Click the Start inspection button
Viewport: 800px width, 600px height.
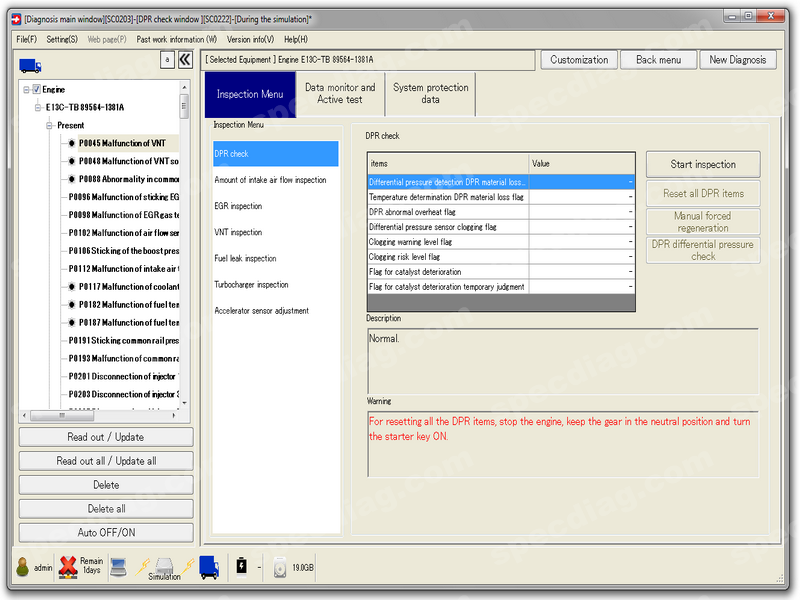coord(703,164)
